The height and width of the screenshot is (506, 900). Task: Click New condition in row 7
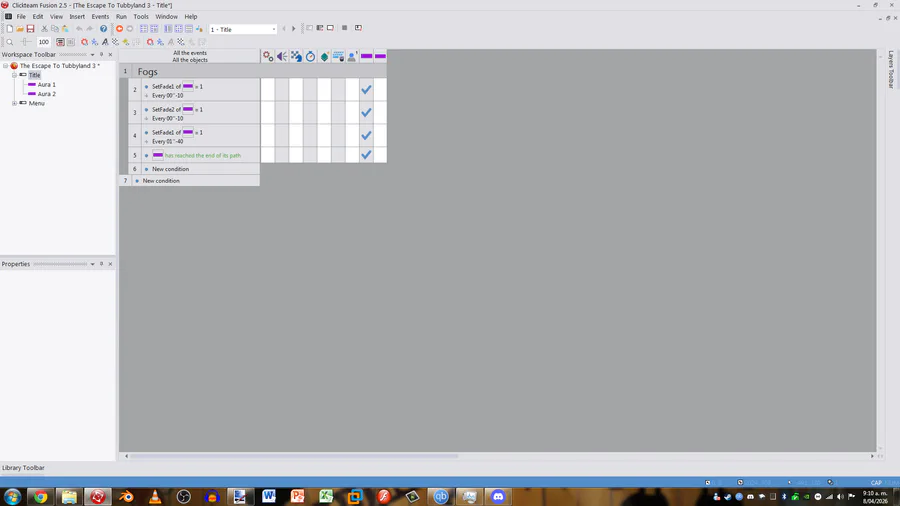point(161,181)
